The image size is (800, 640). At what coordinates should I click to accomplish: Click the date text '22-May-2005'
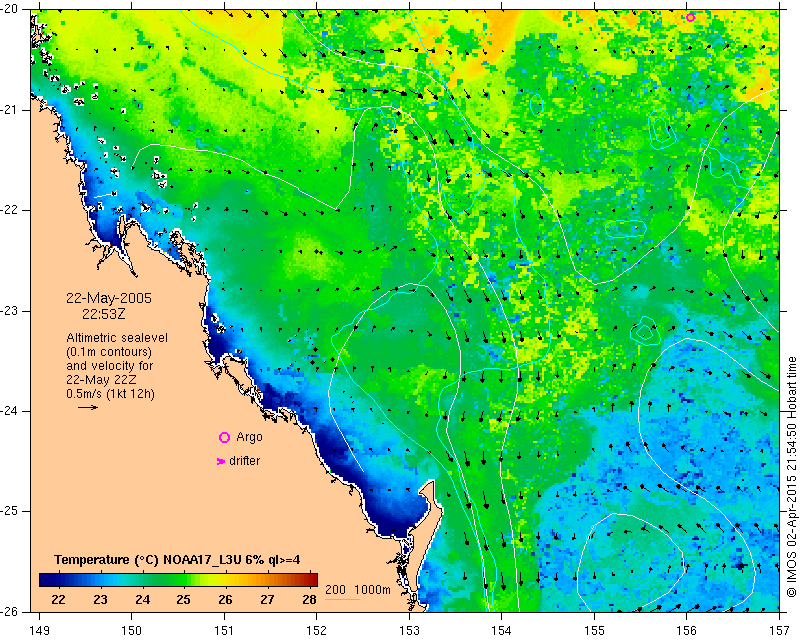tap(109, 298)
